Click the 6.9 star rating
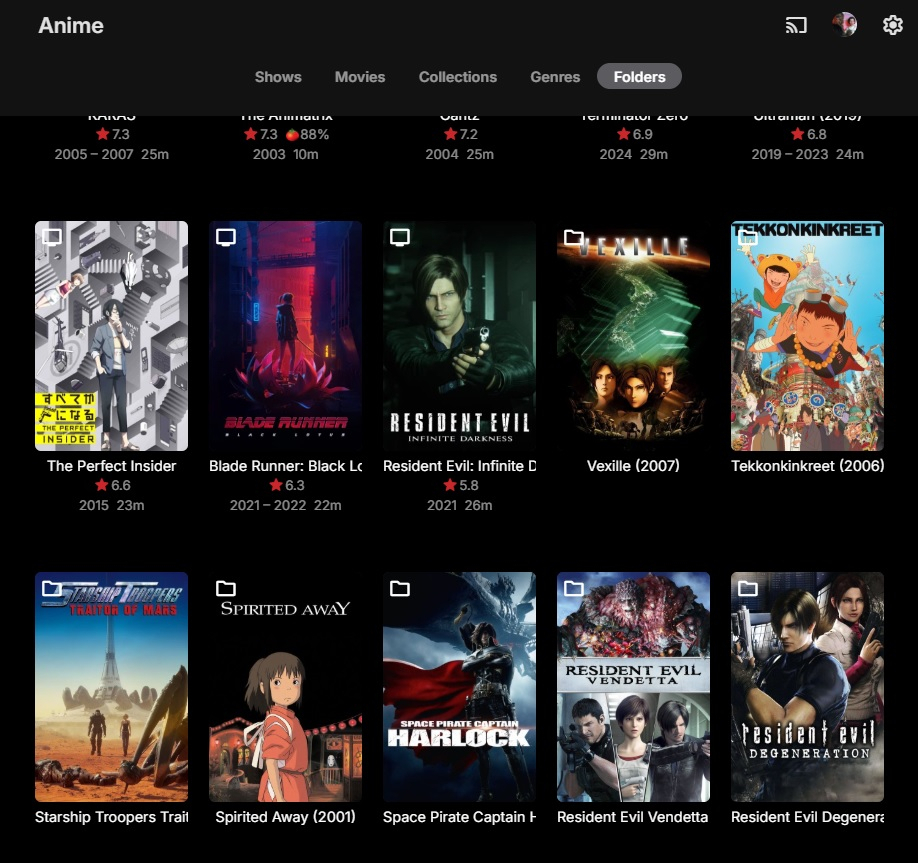This screenshot has height=863, width=918. click(x=635, y=135)
